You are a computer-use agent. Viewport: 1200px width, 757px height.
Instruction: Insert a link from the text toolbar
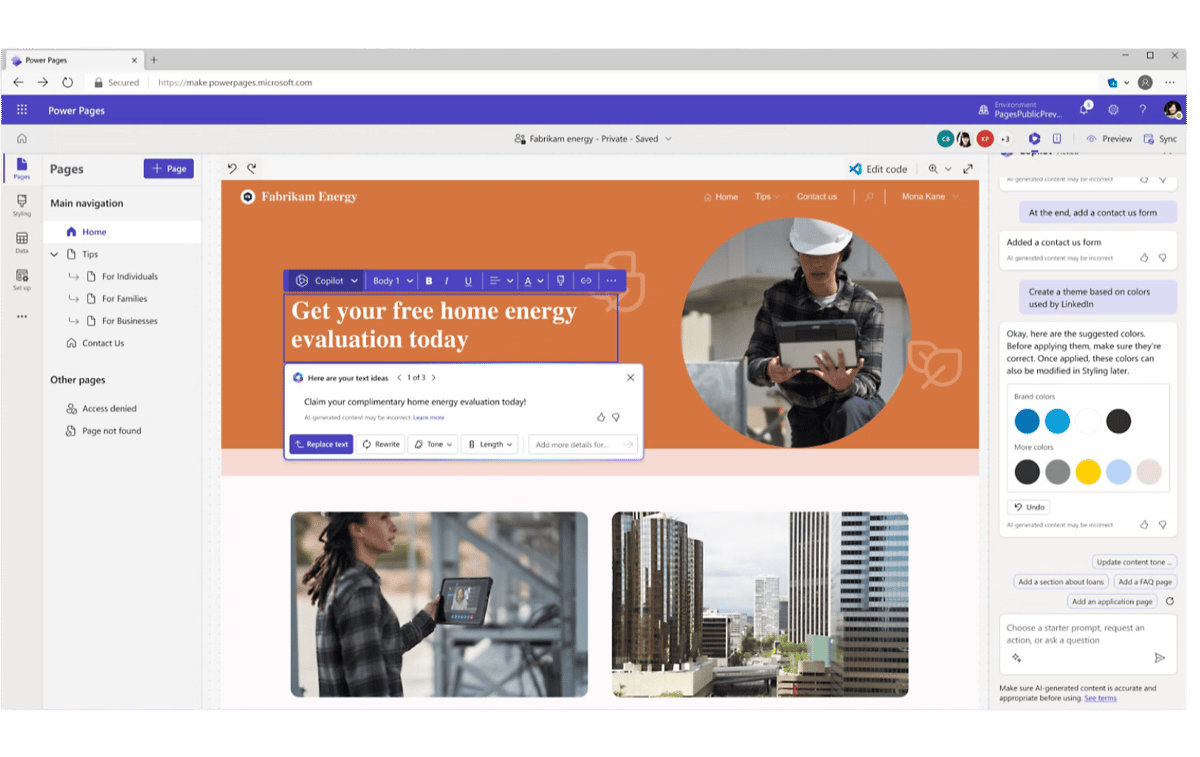pos(586,281)
